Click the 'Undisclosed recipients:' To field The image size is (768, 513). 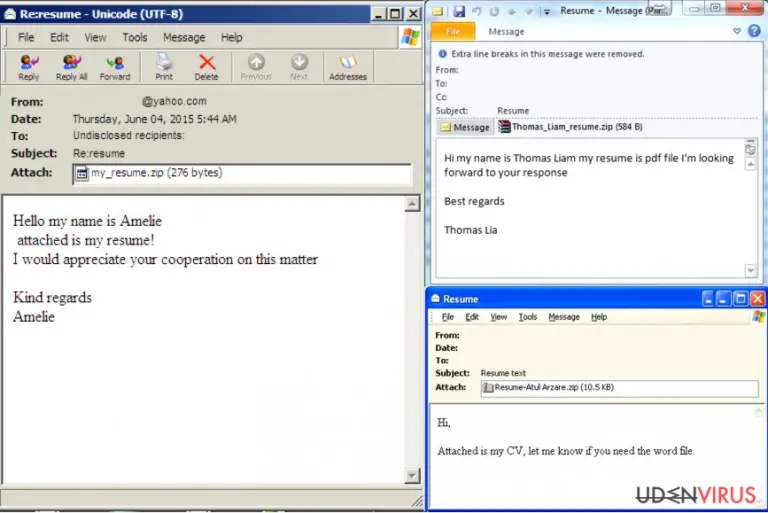(x=128, y=136)
